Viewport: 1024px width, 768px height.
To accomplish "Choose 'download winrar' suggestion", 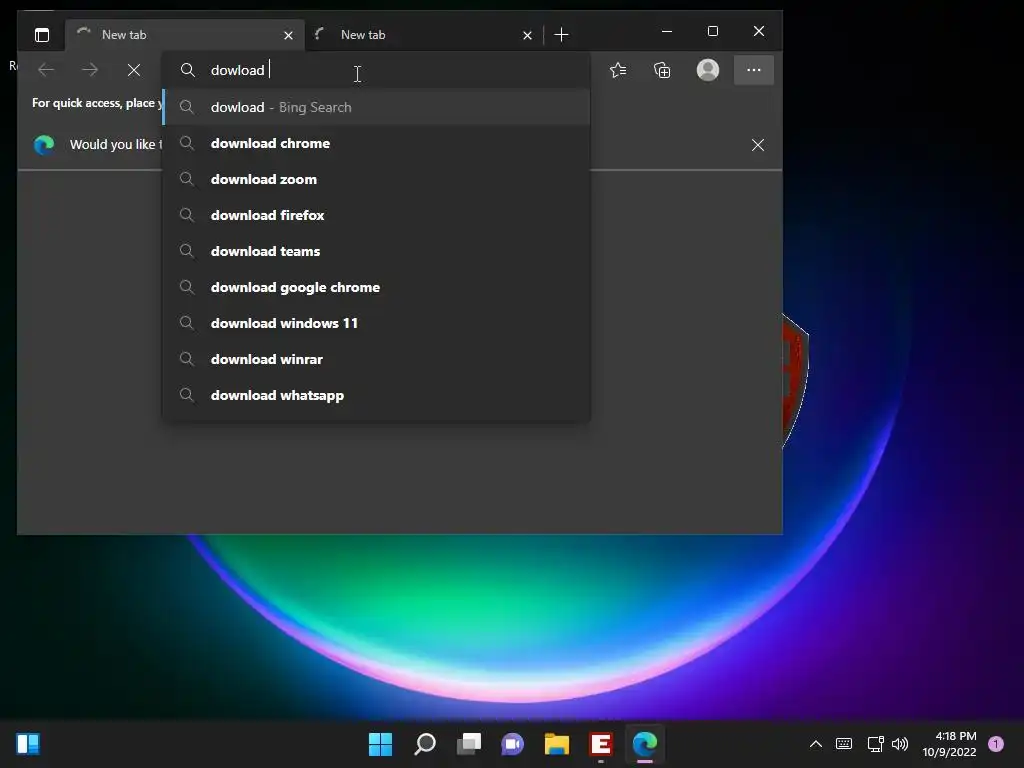I will 376,359.
